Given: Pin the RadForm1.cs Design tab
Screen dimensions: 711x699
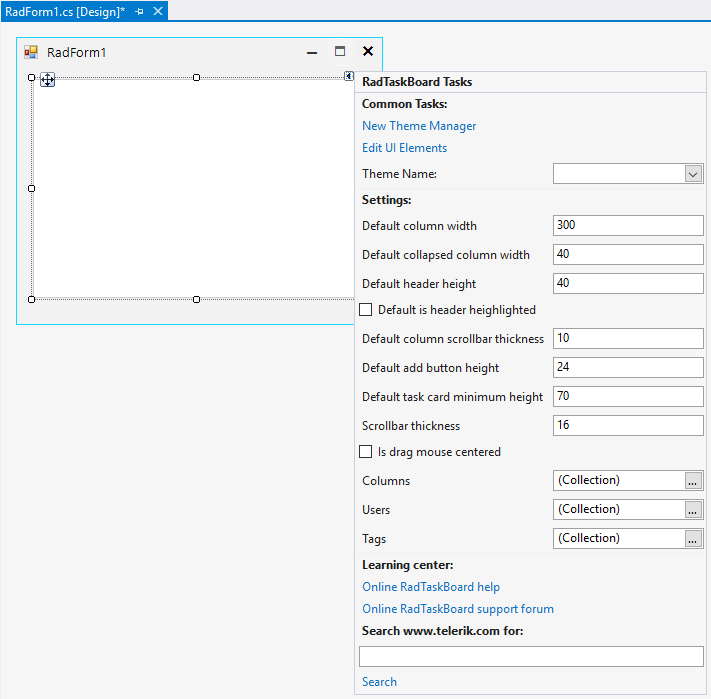Looking at the screenshot, I should pos(139,12).
